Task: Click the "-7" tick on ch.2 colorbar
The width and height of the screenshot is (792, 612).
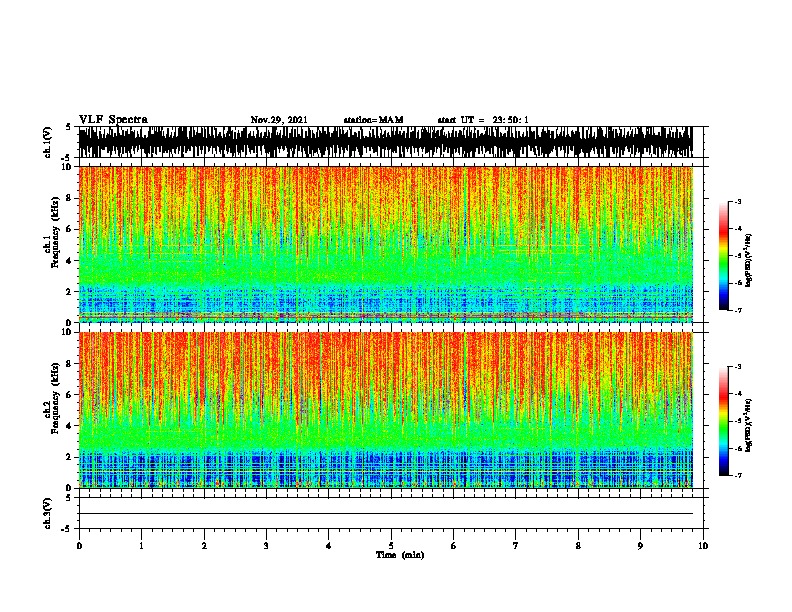Action: [x=737, y=476]
